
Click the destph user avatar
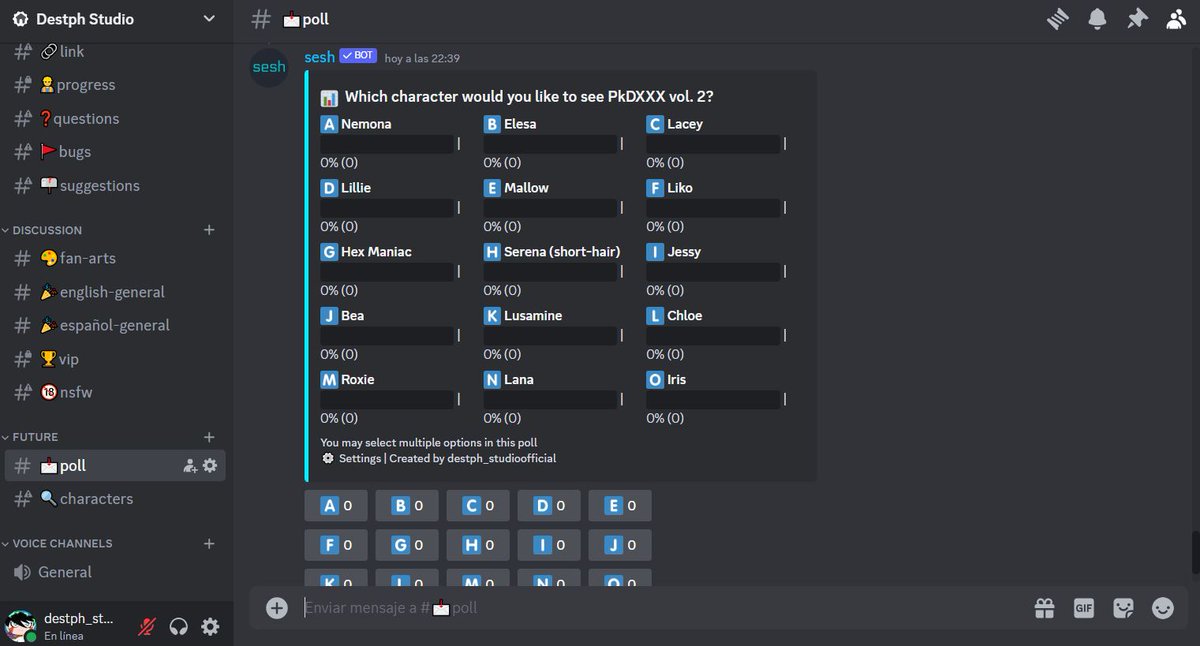point(21,626)
